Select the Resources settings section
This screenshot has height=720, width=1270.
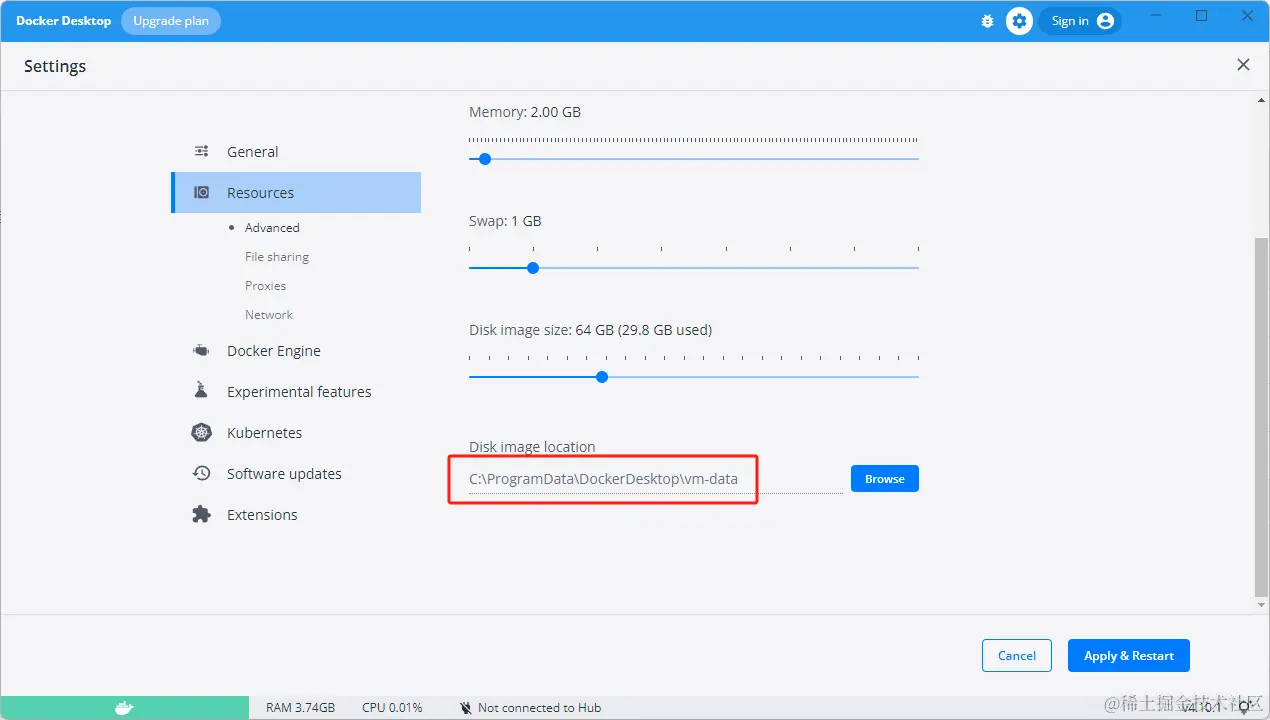click(296, 192)
